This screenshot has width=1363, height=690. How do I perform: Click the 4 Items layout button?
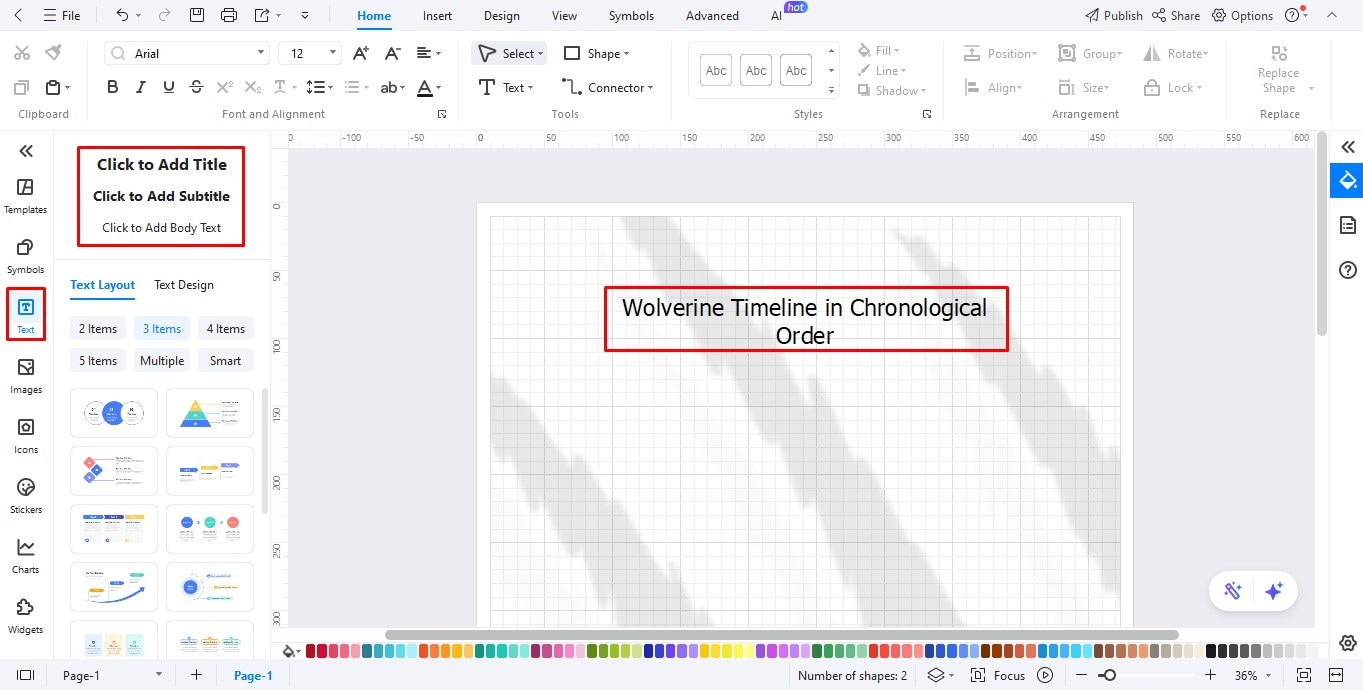coord(226,328)
